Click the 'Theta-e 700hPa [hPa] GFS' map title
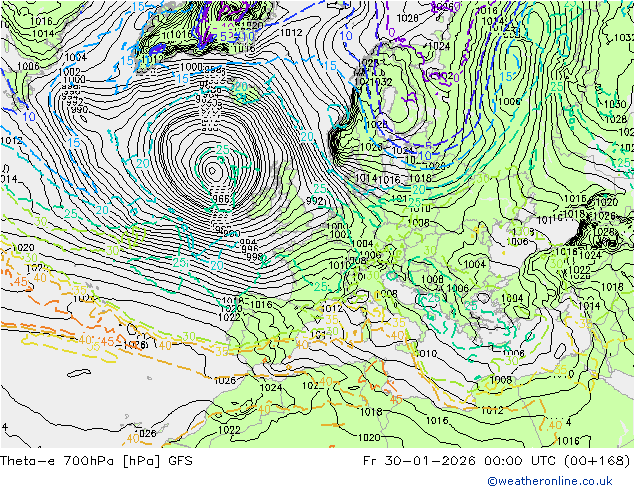Screen dimensions: 634x490 tap(96, 461)
